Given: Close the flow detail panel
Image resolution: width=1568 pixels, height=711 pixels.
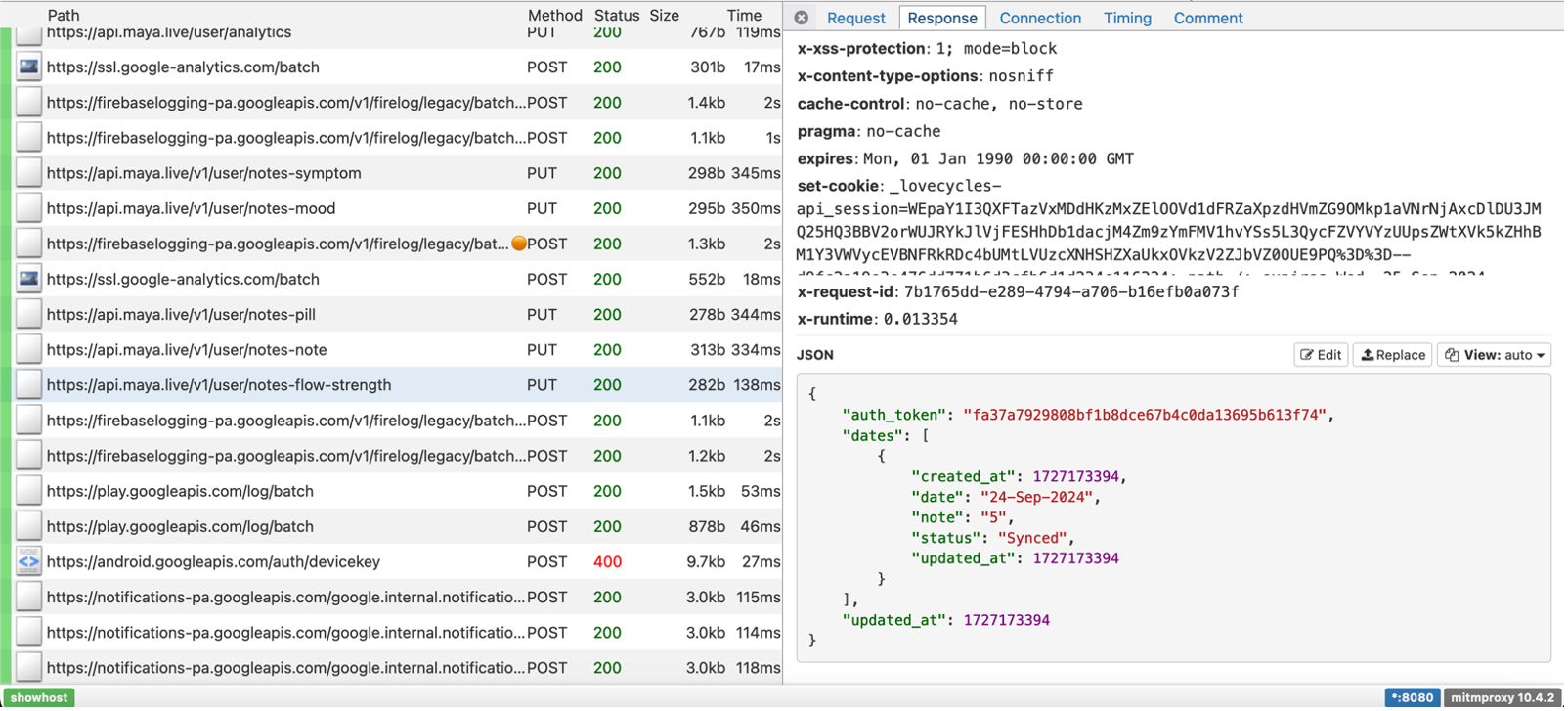Looking at the screenshot, I should 802,18.
